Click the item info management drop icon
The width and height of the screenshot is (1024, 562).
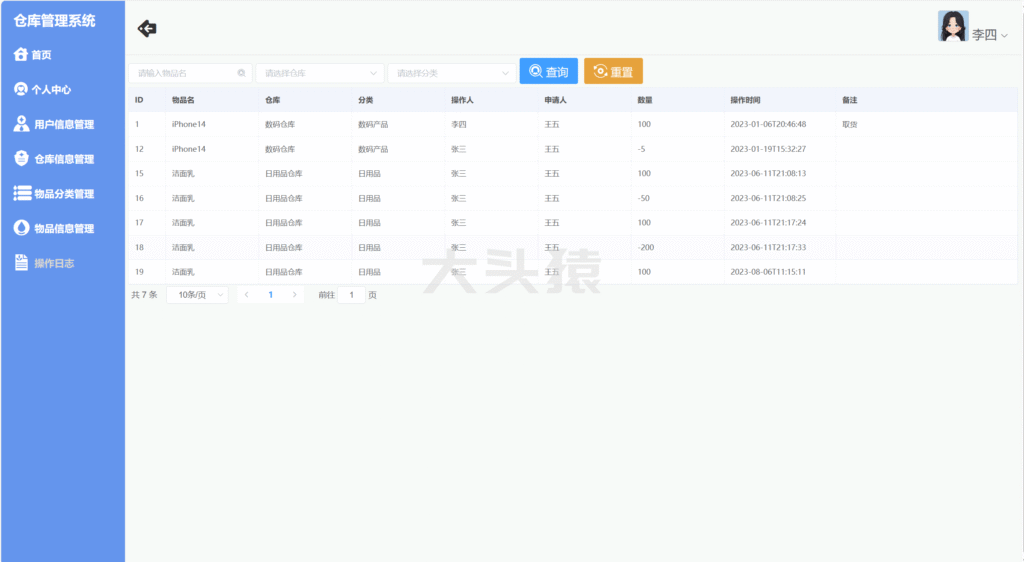click(x=22, y=228)
